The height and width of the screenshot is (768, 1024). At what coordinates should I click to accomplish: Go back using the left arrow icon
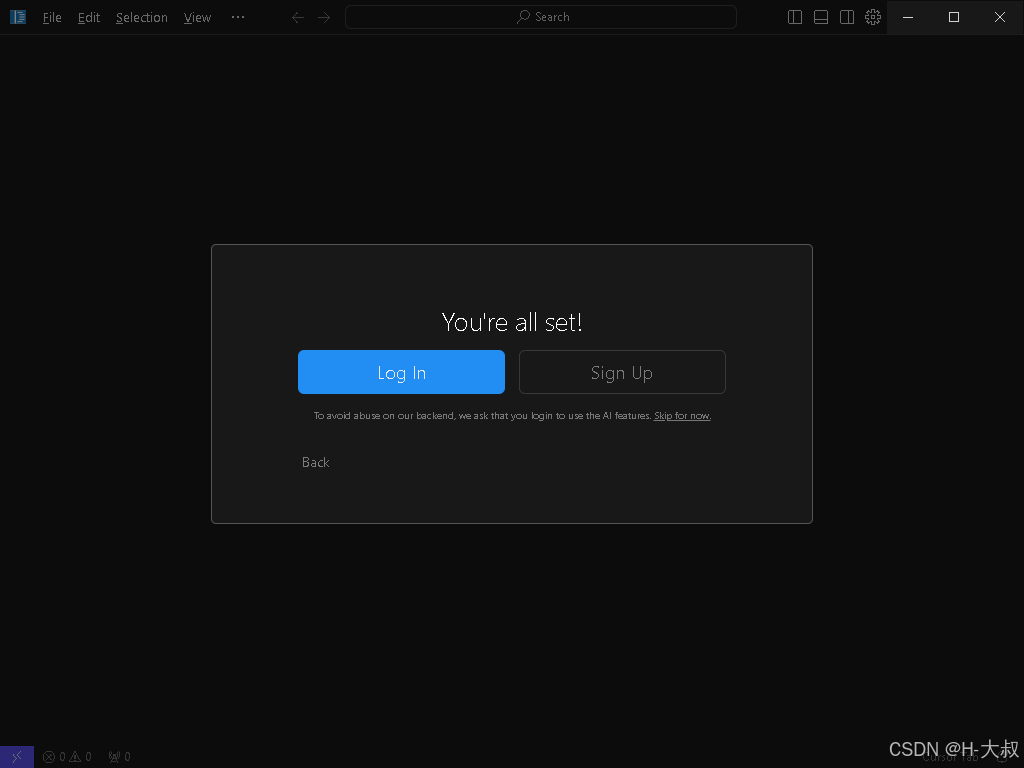pyautogui.click(x=298, y=18)
